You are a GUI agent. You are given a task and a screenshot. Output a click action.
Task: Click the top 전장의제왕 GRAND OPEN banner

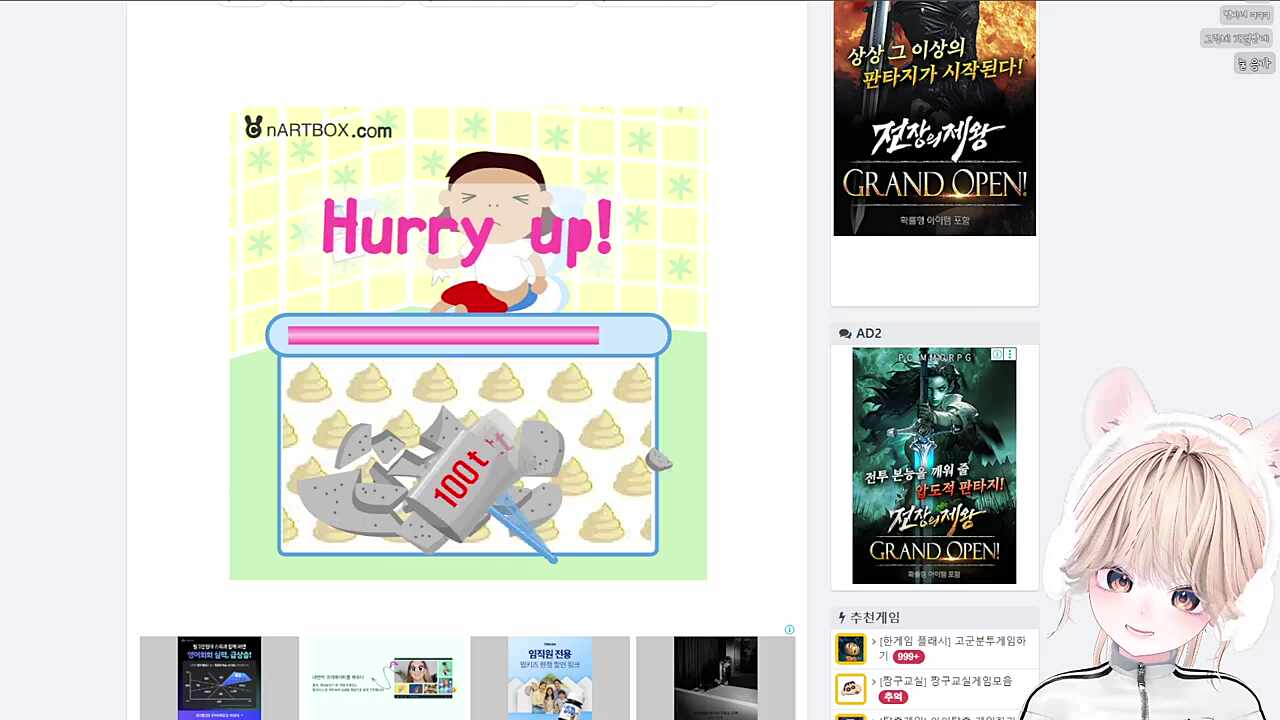click(934, 117)
